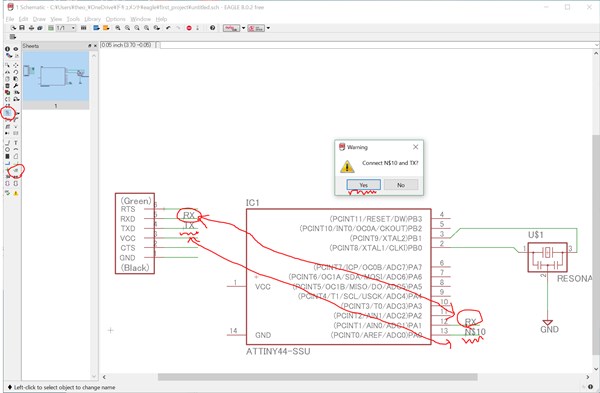
Task: Select the Show (eye) tool
Action: (16, 49)
